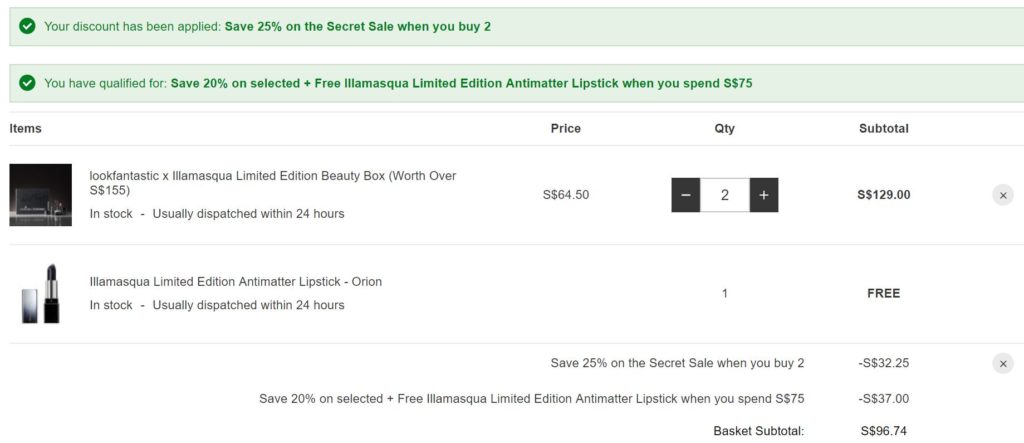
Task: Click the Subtotal column header
Action: [x=883, y=129]
